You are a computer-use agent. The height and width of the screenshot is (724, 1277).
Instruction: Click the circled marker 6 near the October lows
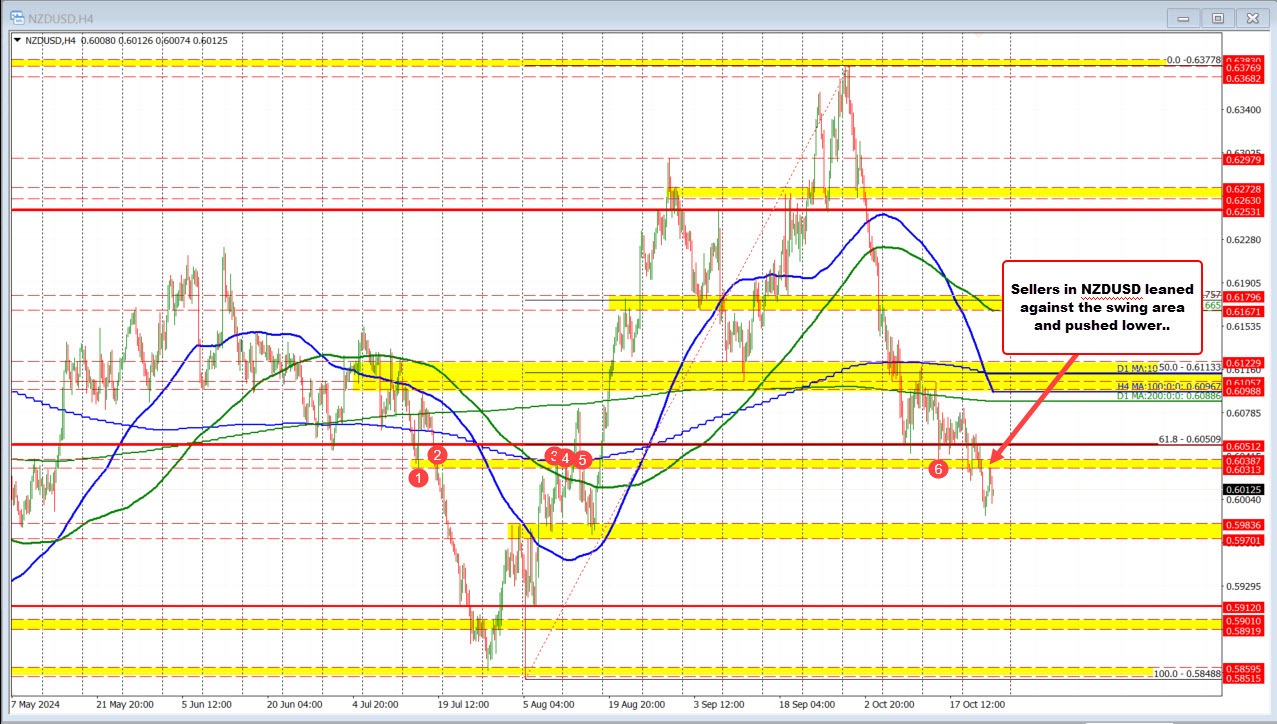[x=938, y=467]
